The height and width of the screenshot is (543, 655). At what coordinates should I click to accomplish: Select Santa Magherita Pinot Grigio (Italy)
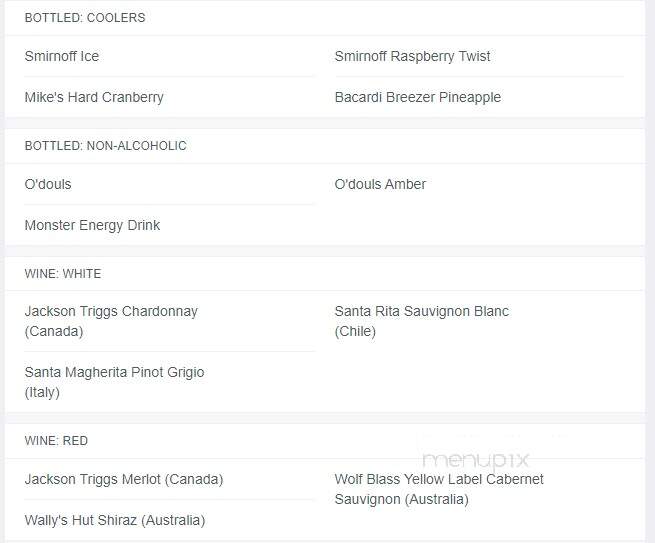click(x=114, y=382)
